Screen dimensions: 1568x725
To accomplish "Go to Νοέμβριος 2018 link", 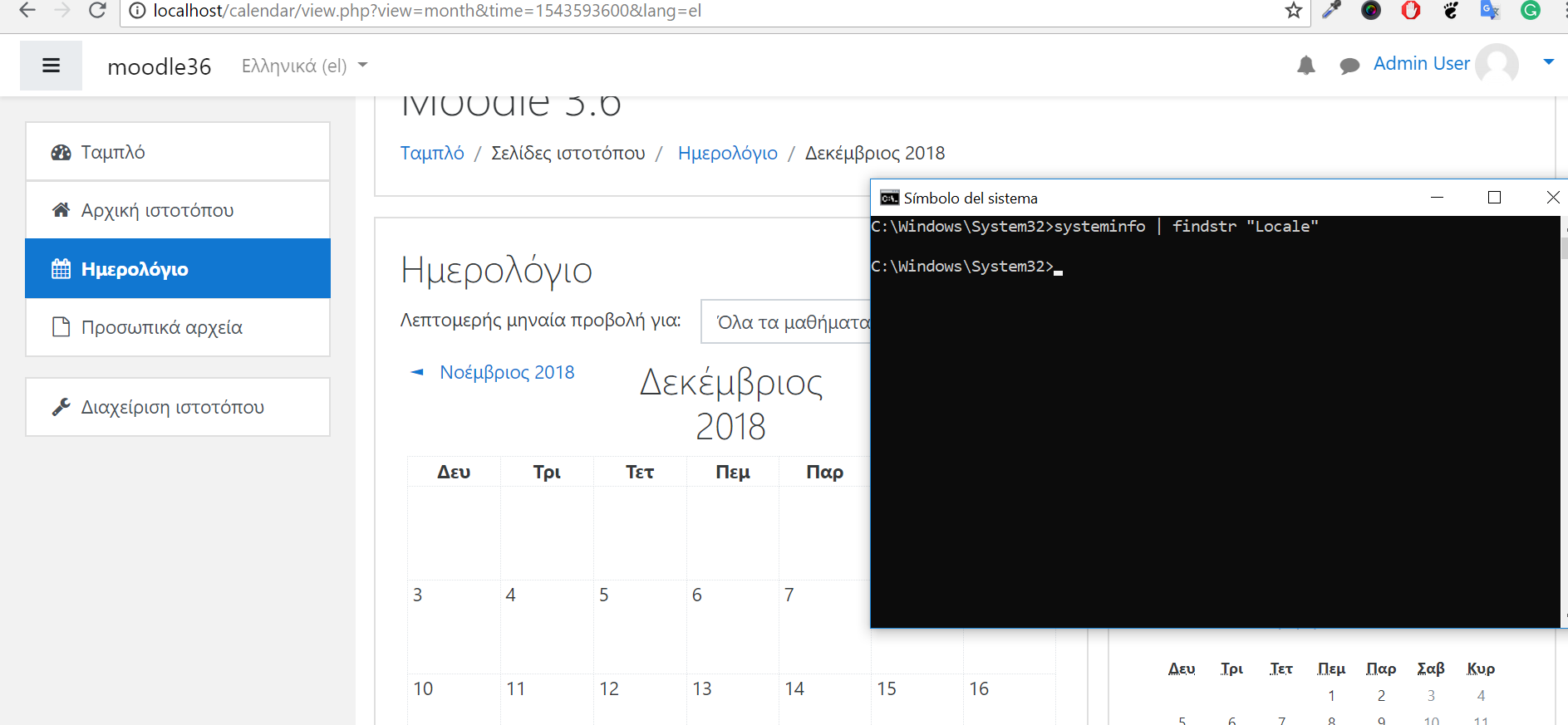I will tap(507, 372).
